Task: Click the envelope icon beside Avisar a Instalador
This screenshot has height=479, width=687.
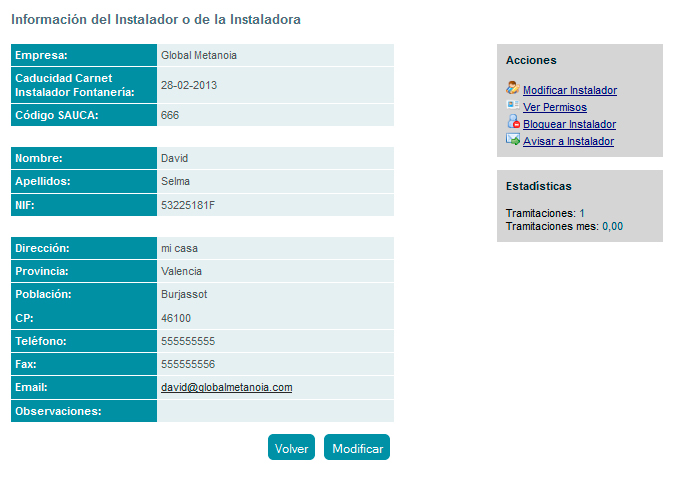Action: pyautogui.click(x=513, y=140)
